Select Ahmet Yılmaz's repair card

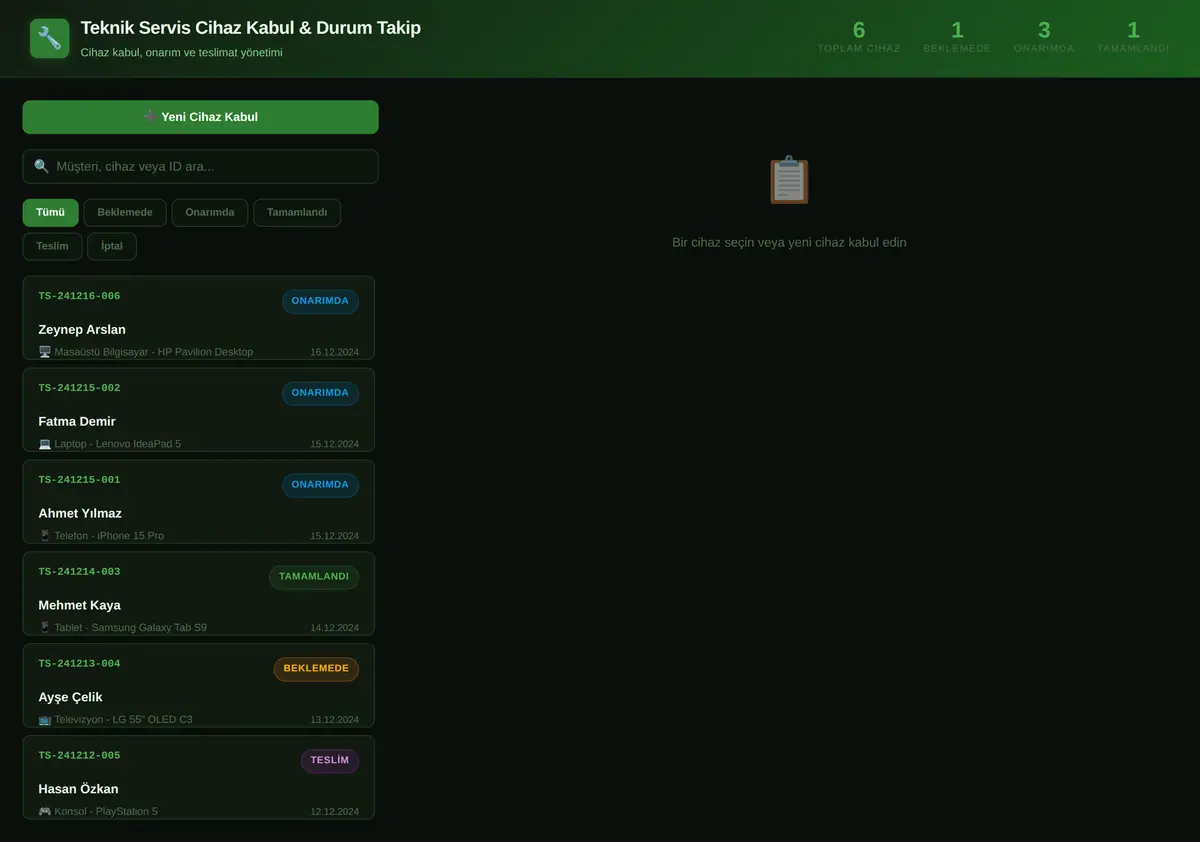coord(199,502)
